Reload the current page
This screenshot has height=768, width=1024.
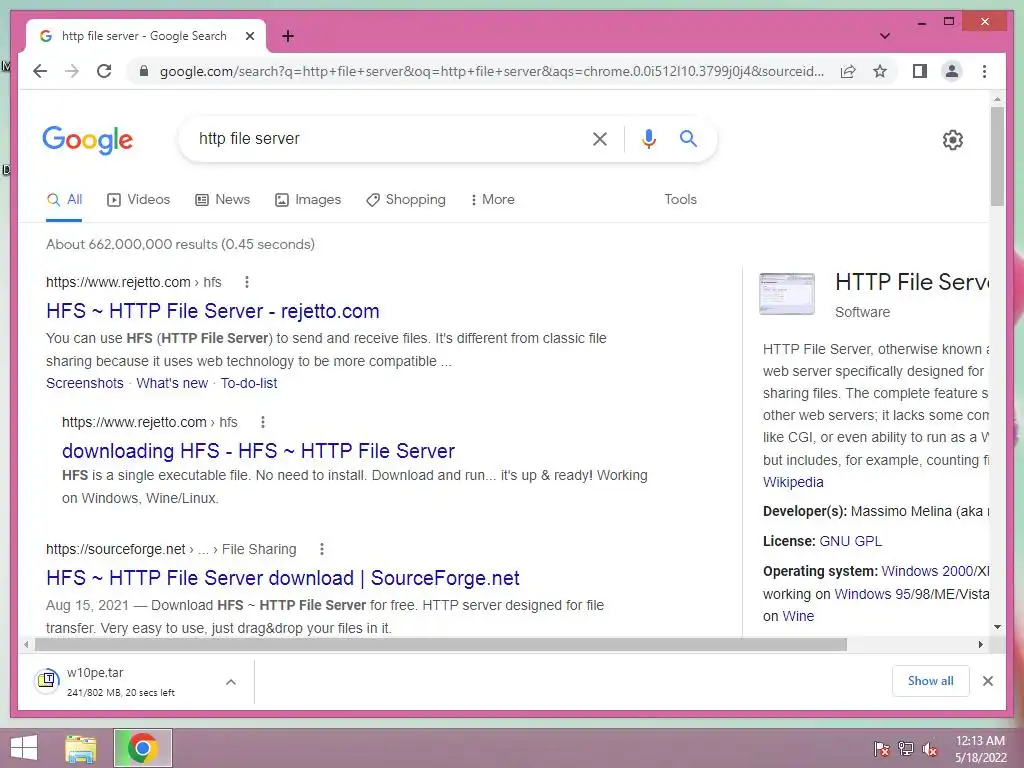[x=104, y=71]
